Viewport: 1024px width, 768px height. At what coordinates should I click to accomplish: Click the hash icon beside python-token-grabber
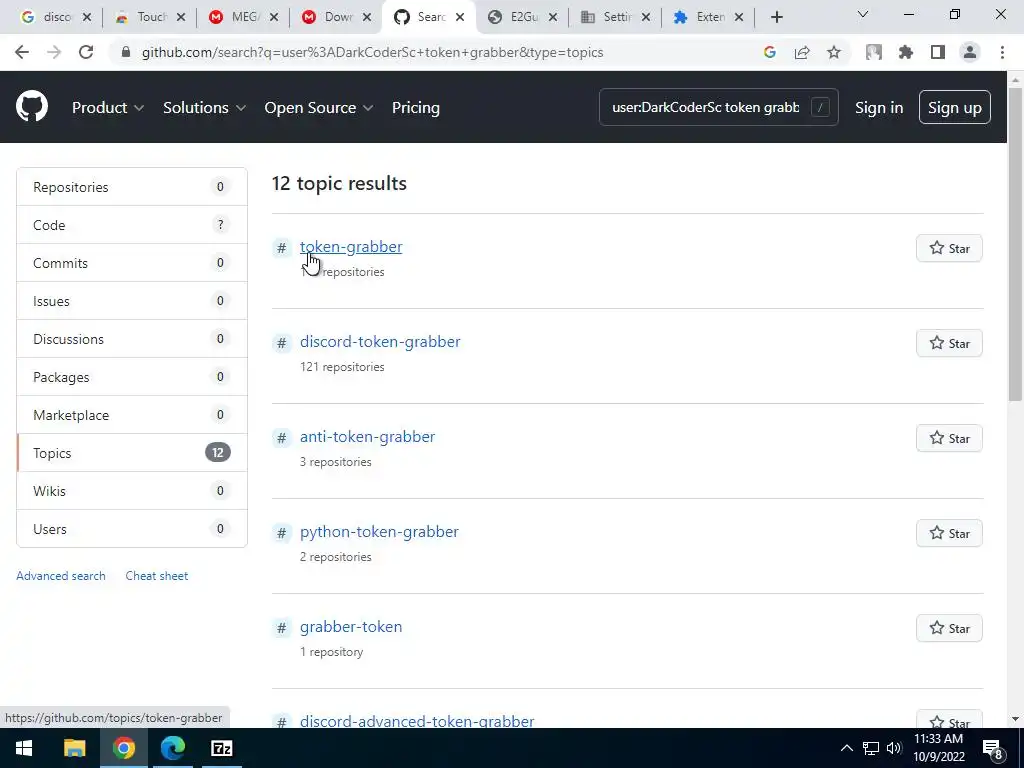[x=281, y=533]
